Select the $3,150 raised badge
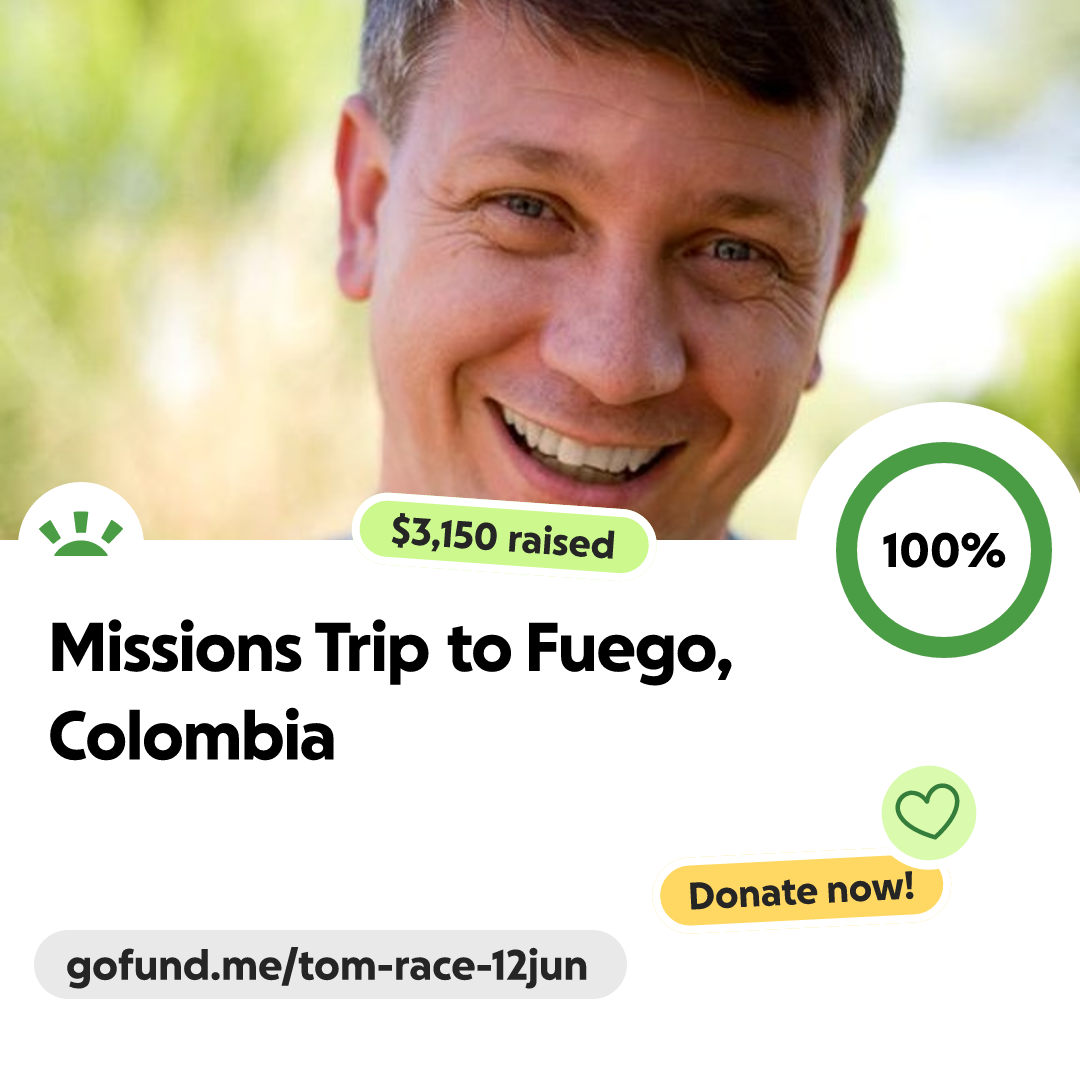1080x1080 pixels. tap(503, 536)
